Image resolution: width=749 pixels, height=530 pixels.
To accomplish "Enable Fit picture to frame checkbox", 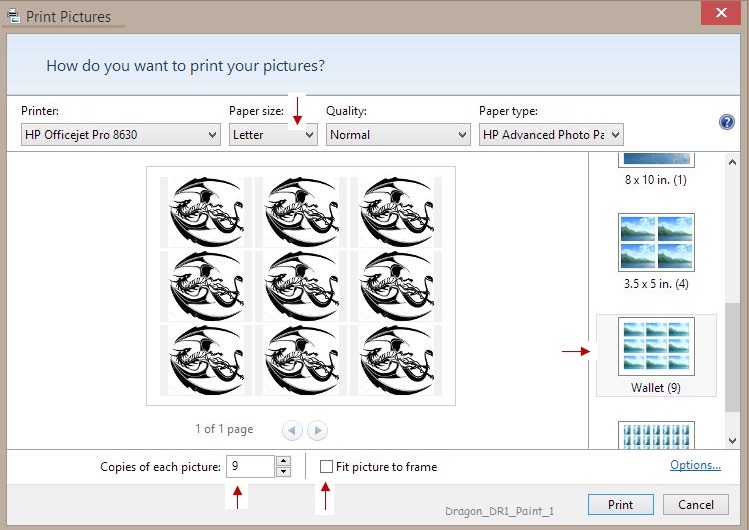I will point(327,466).
